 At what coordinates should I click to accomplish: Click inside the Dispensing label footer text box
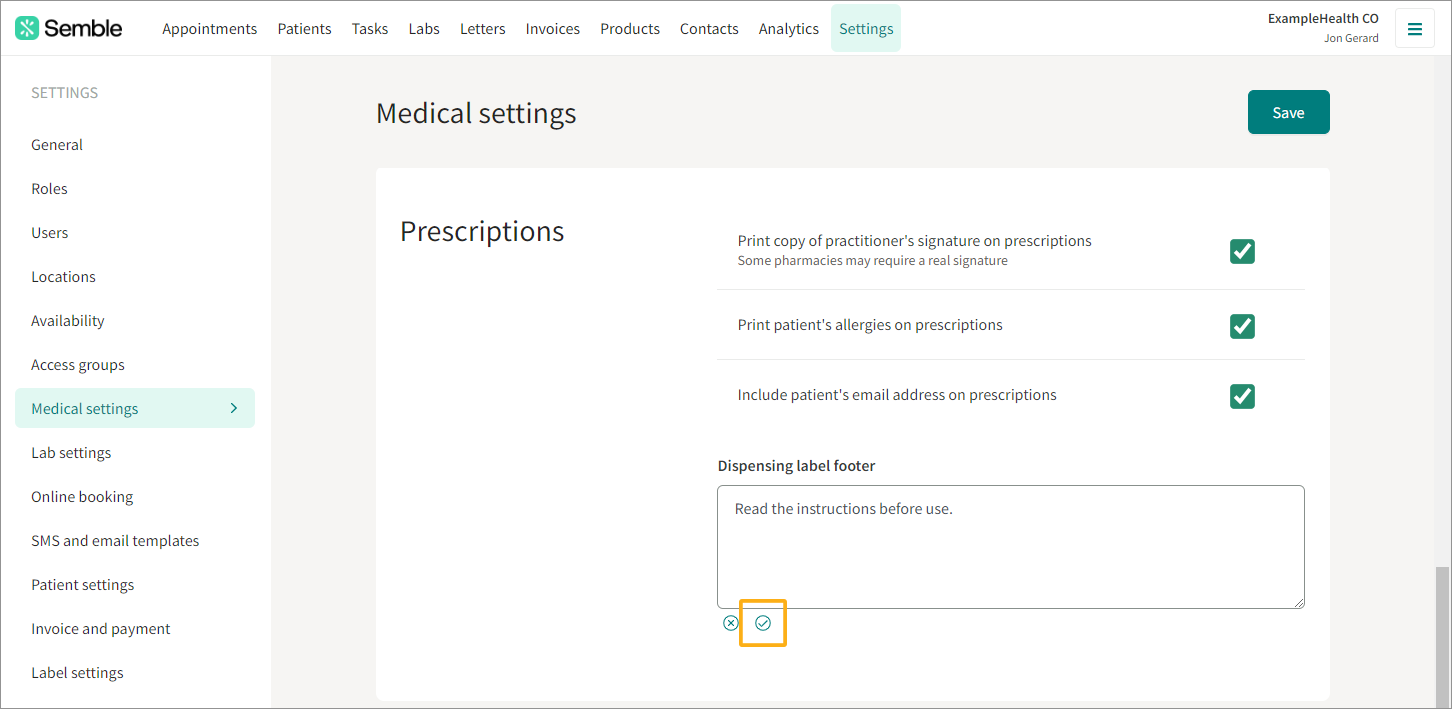1010,545
